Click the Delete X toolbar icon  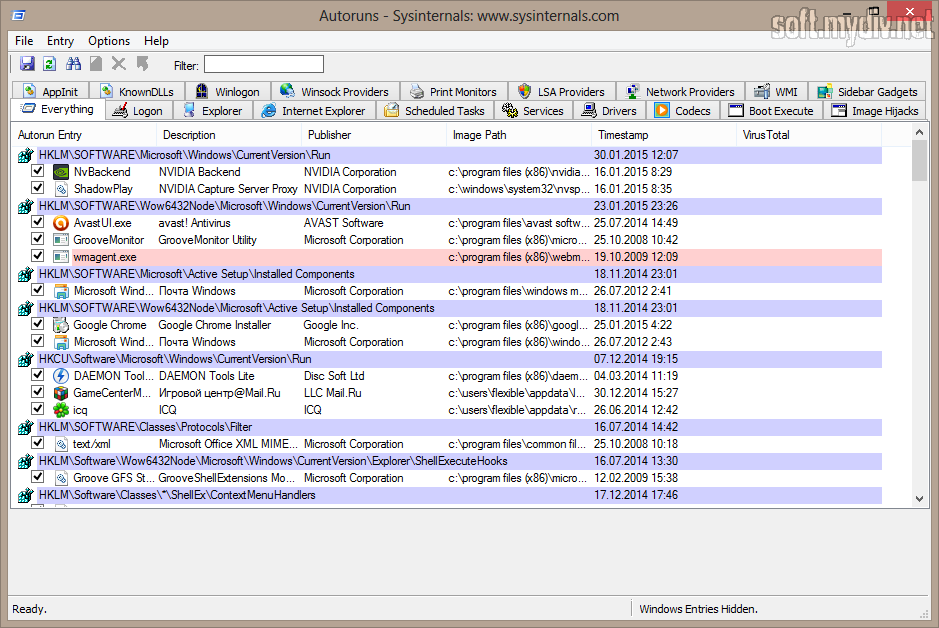click(119, 64)
